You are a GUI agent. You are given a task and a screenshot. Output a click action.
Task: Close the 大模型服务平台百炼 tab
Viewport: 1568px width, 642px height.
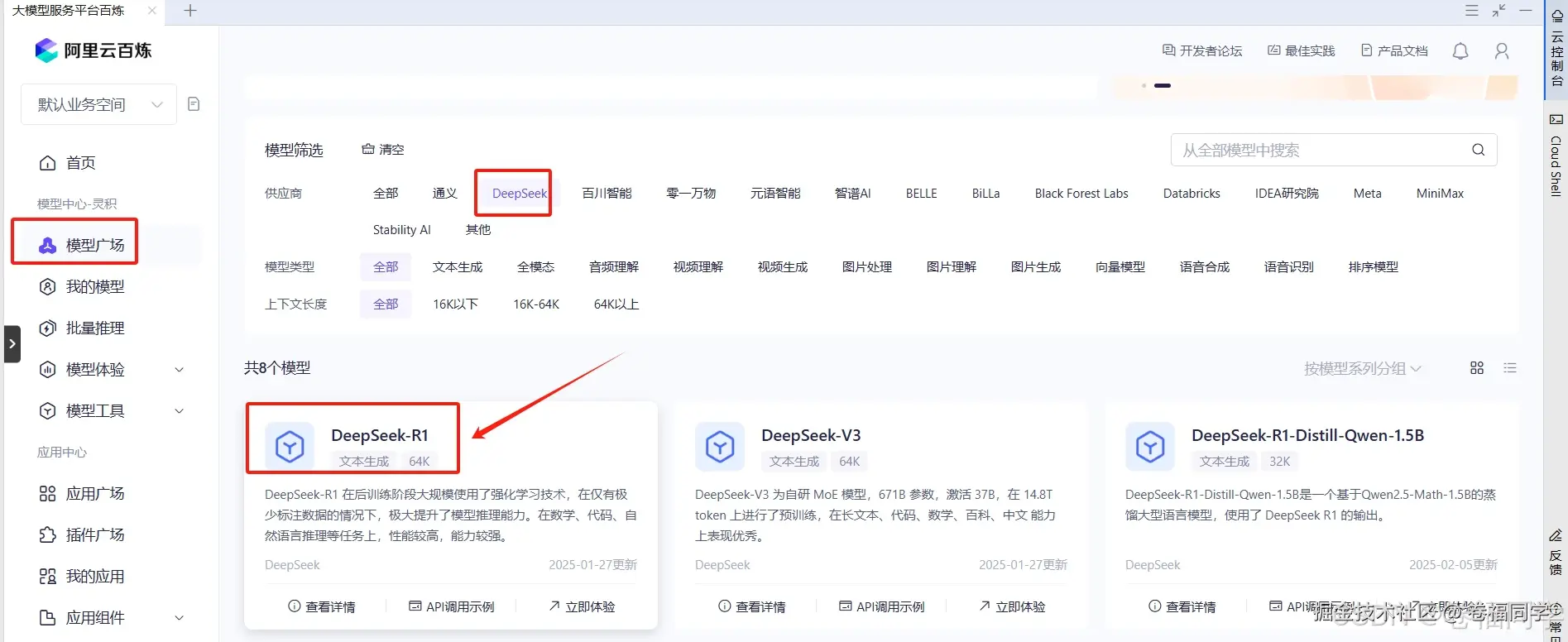151,11
